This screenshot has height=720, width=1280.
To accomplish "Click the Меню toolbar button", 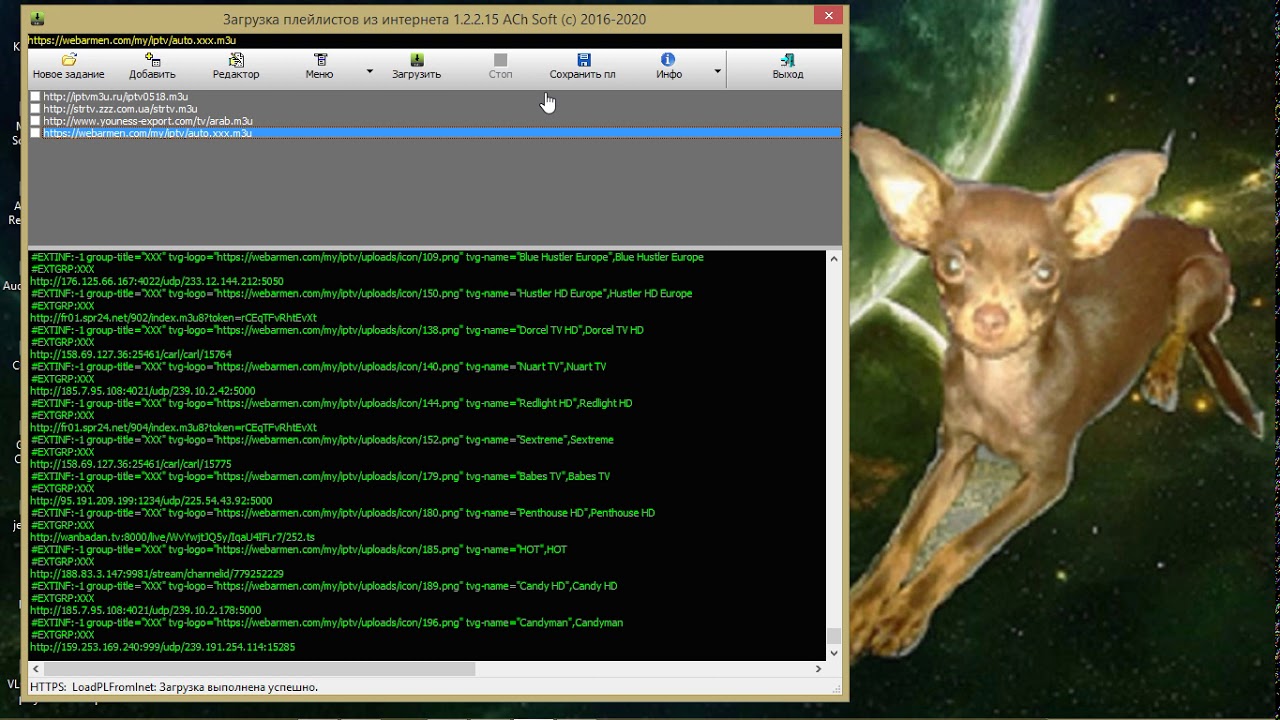I will pos(320,67).
